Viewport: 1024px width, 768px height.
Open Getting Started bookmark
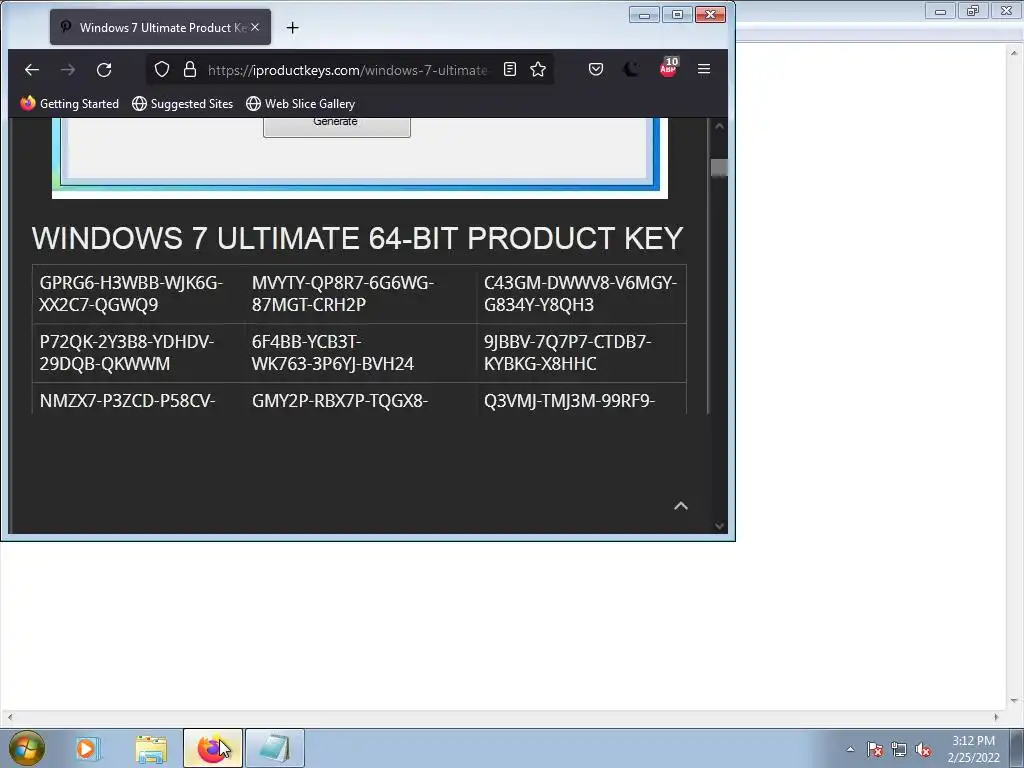click(x=70, y=103)
